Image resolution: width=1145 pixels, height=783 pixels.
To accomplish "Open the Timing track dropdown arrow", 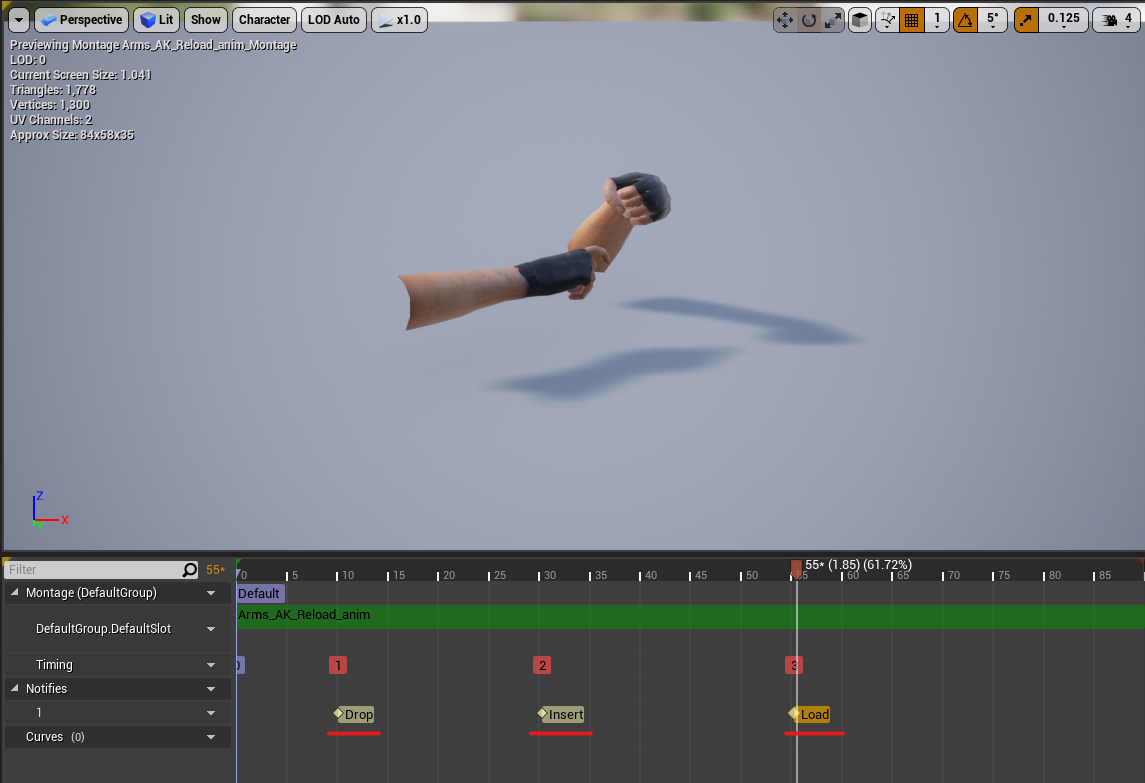I will point(211,665).
